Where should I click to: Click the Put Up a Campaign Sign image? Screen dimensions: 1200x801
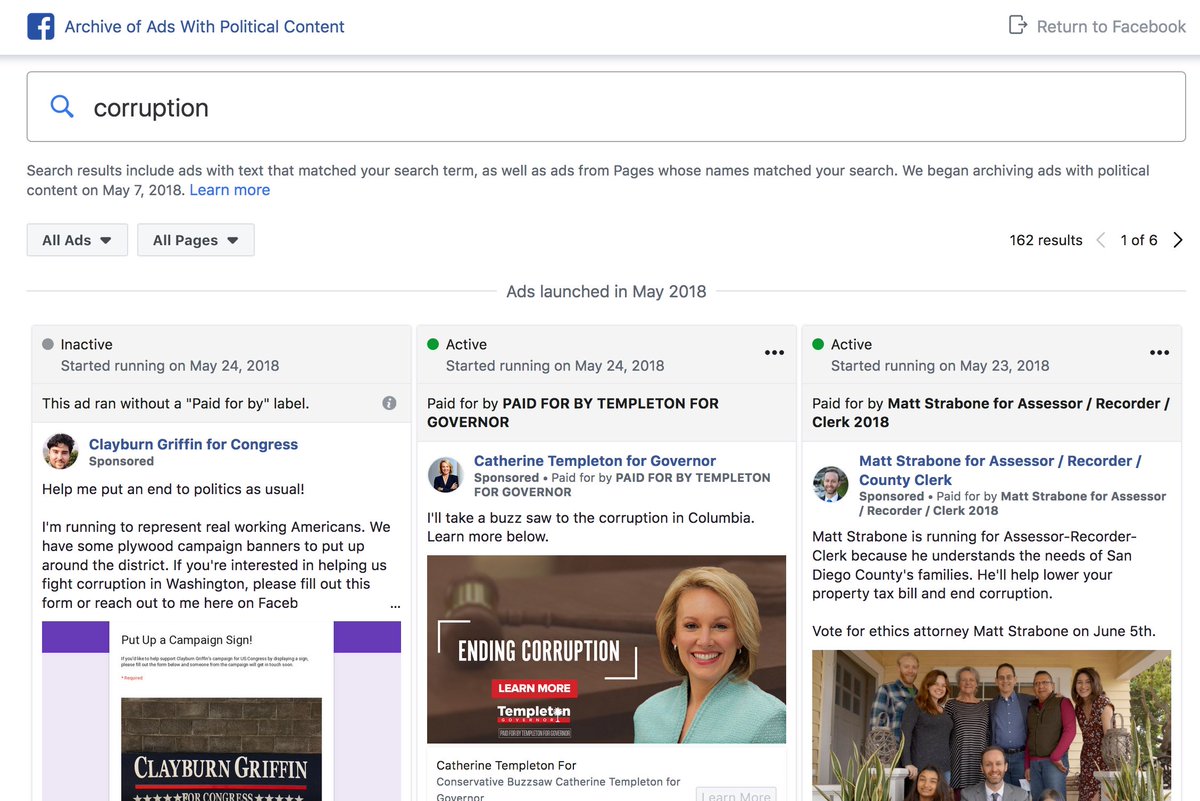point(221,711)
